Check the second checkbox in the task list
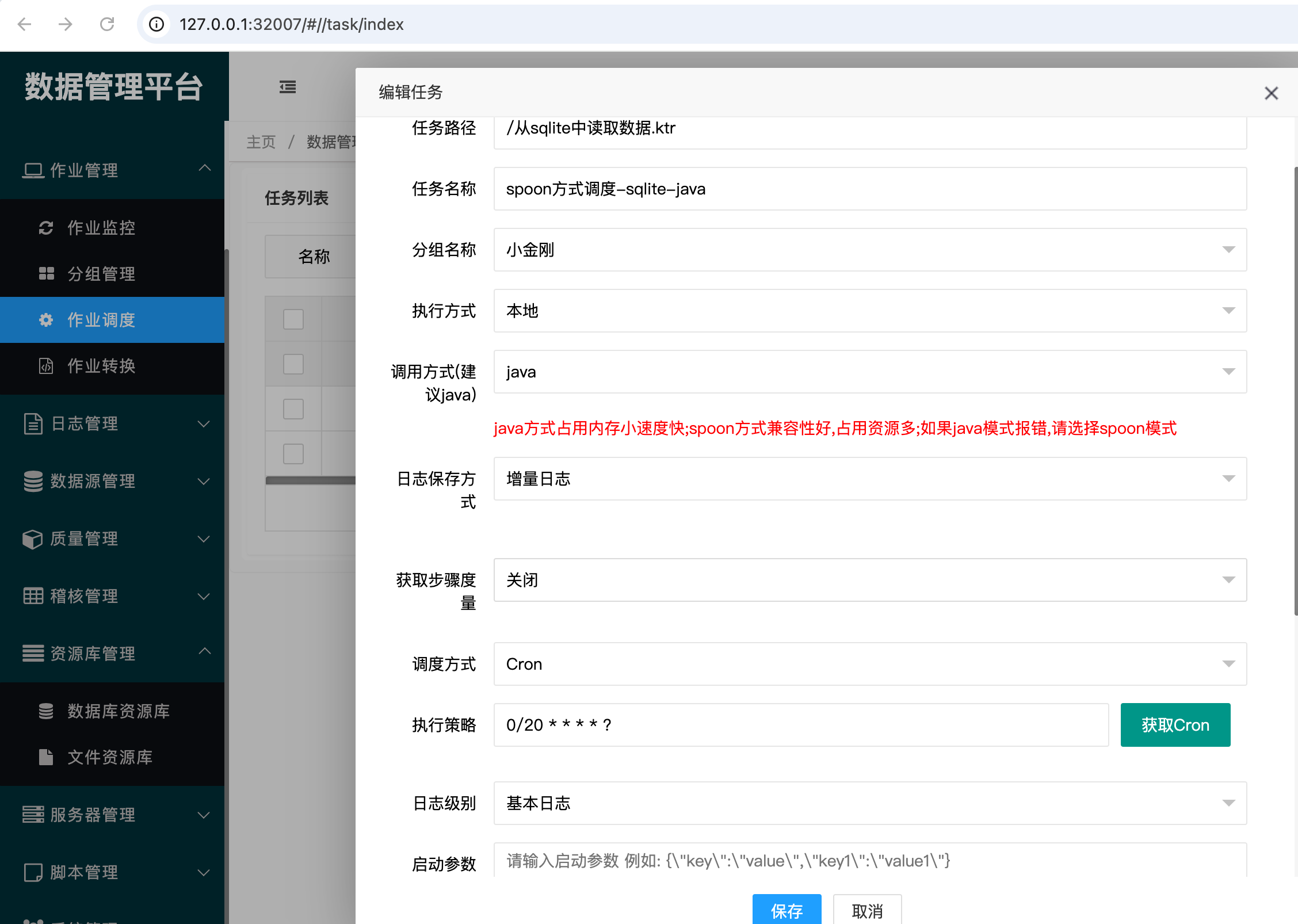1298x924 pixels. click(x=293, y=364)
